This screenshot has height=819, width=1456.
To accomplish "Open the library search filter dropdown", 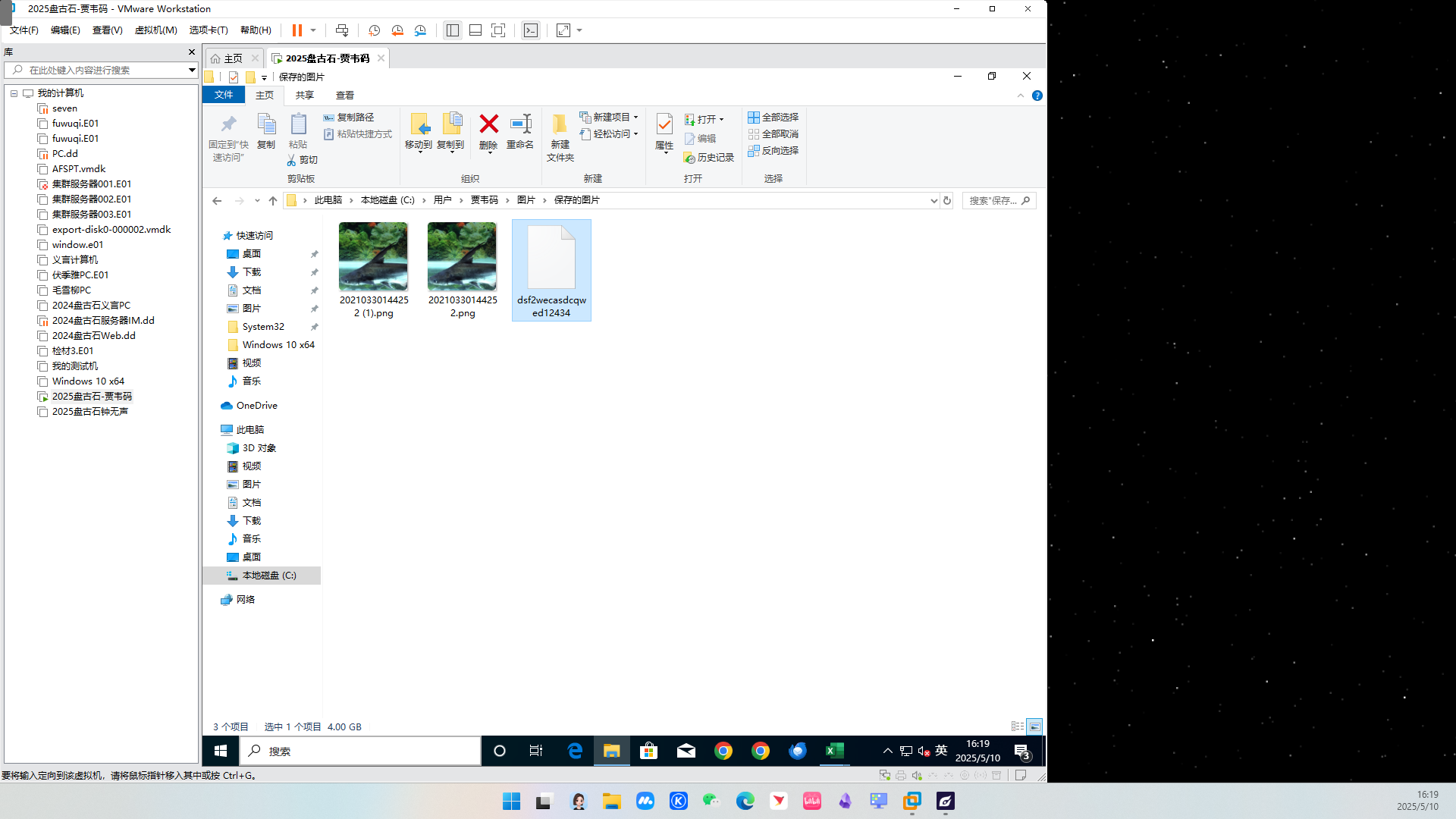I will pyautogui.click(x=192, y=70).
